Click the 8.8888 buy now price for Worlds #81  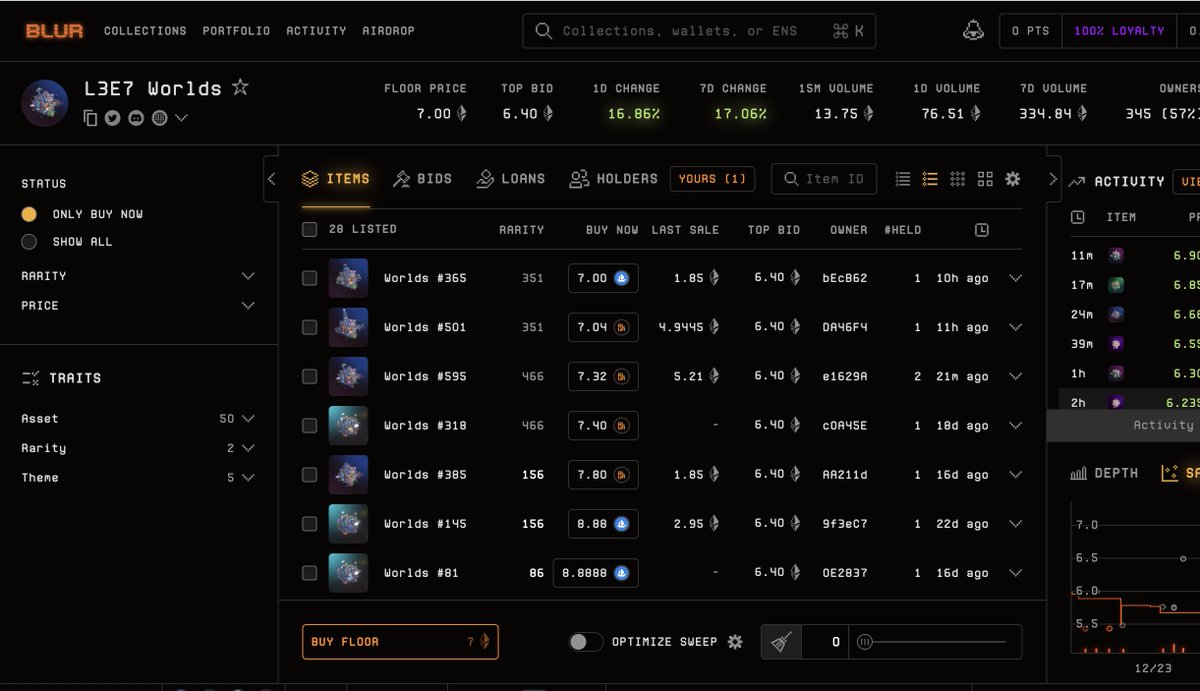pos(596,573)
